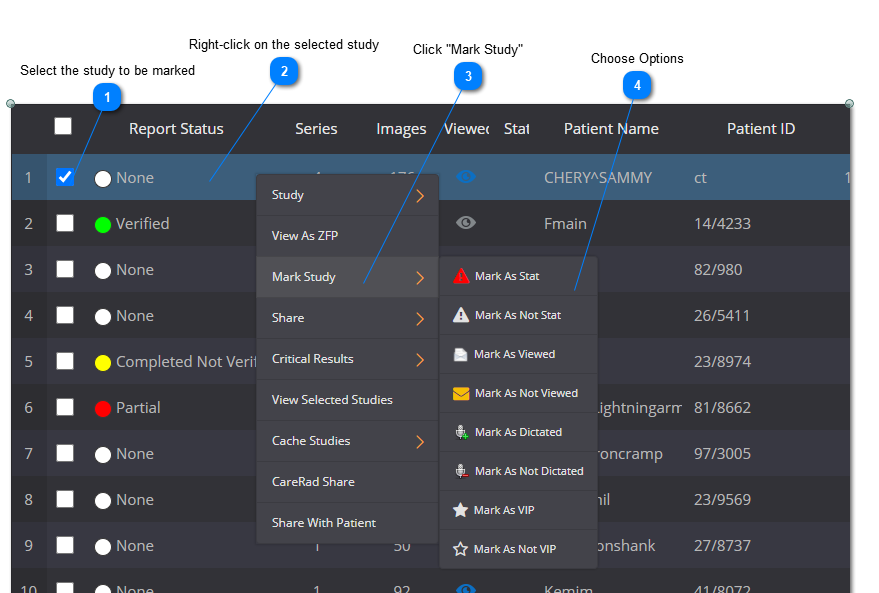Click the red Mark As Stat warning icon
Screen dimensions: 879x593
pyautogui.click(x=460, y=276)
